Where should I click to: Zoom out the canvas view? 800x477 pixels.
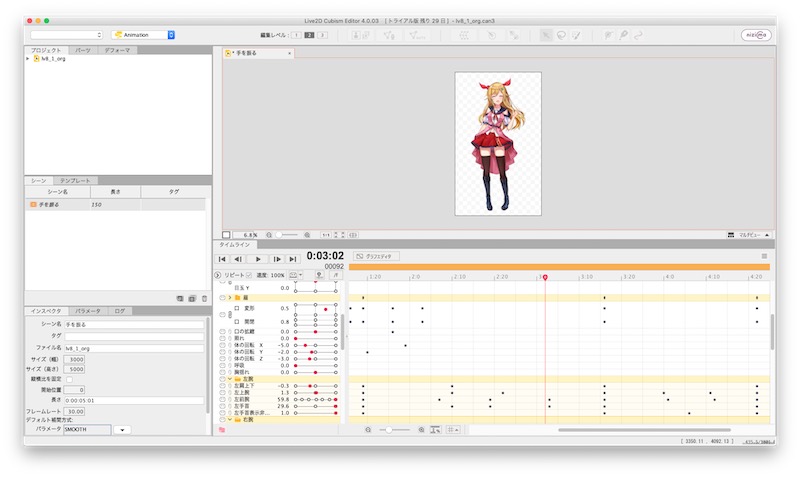tap(269, 235)
